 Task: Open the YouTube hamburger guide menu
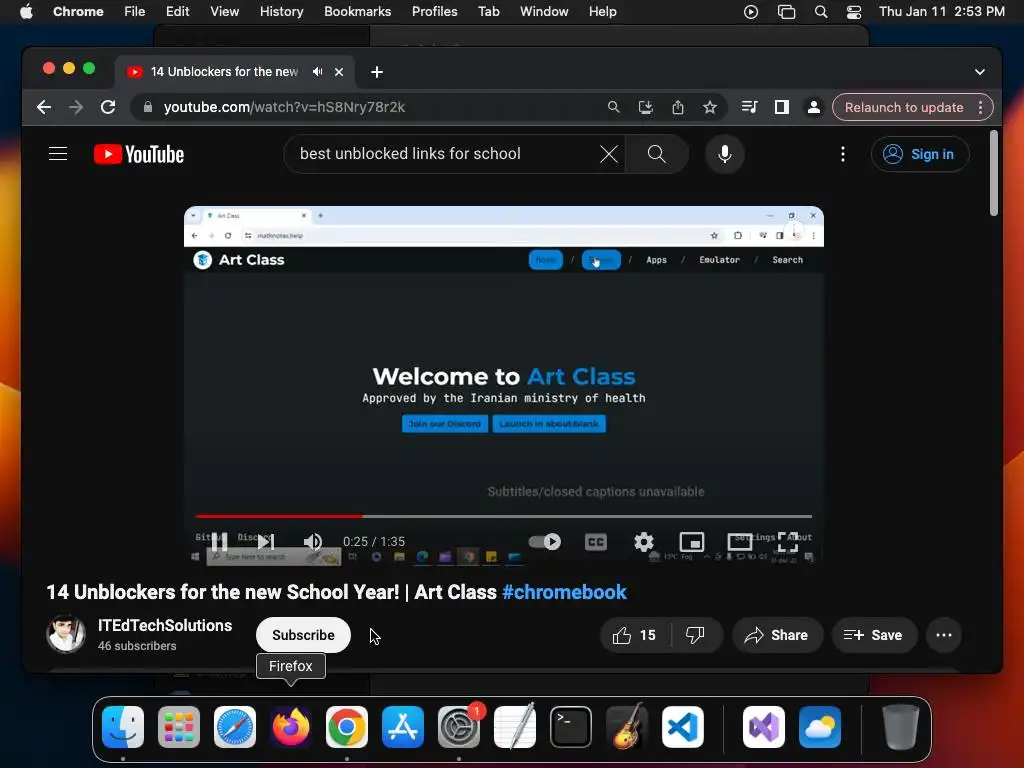[58, 154]
